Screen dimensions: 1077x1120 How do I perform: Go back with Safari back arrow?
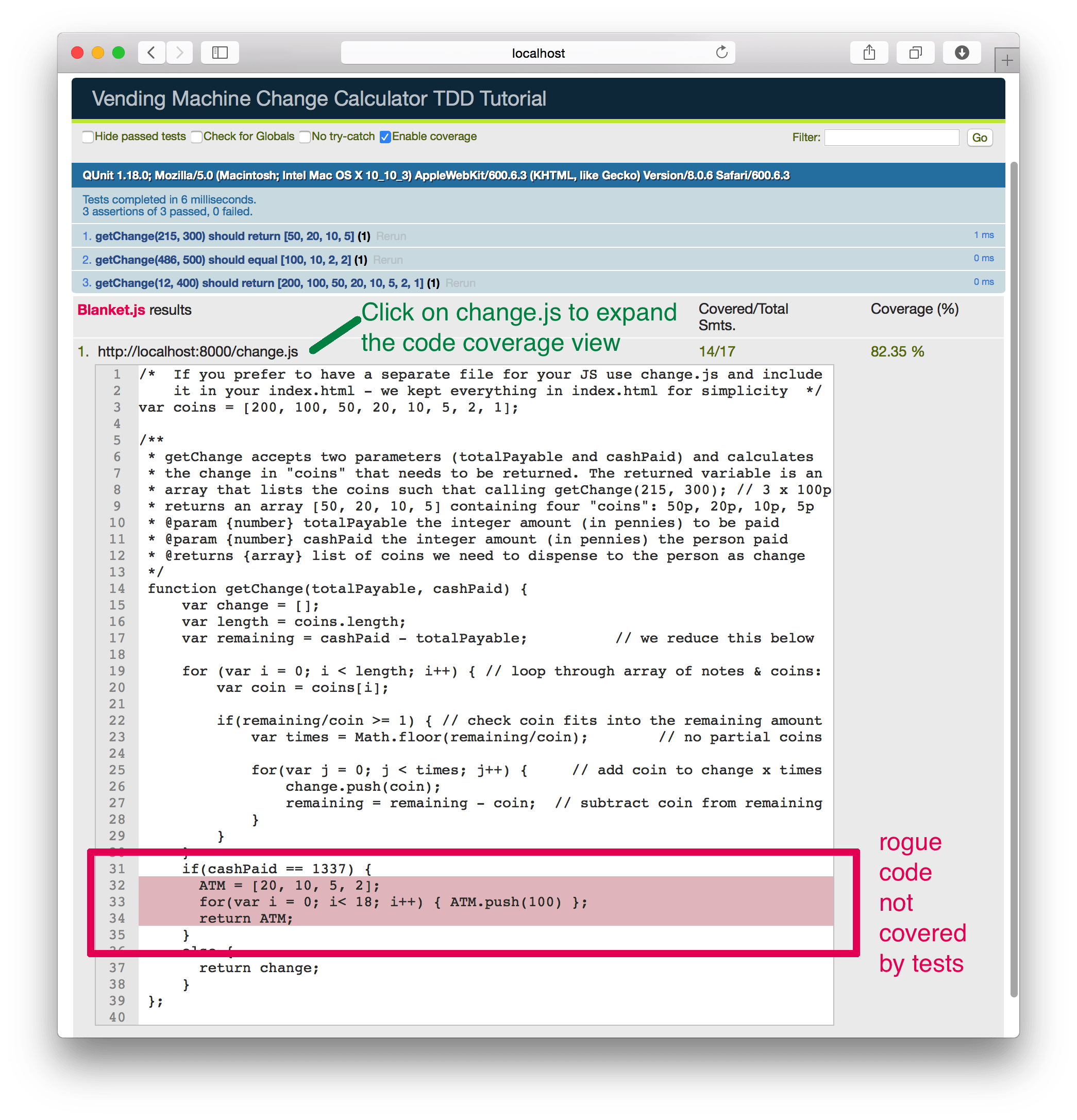[x=152, y=53]
